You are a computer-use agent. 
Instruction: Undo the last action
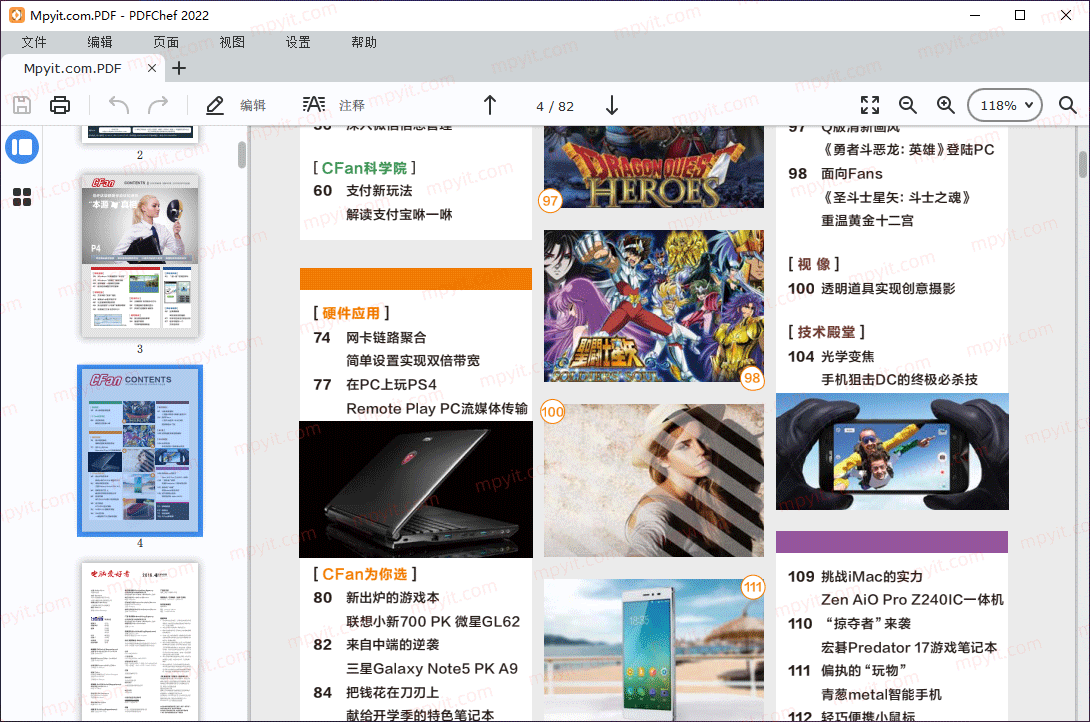tap(119, 105)
